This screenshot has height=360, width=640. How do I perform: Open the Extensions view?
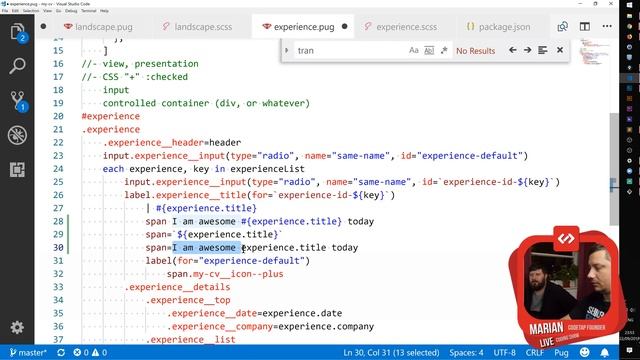click(17, 170)
